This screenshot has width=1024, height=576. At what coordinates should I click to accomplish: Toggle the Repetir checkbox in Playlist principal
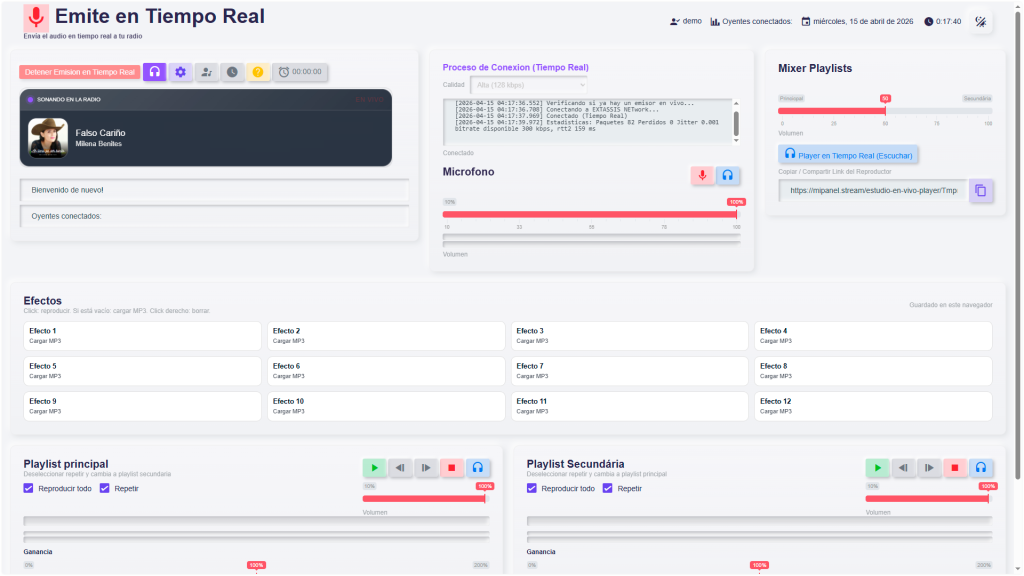105,488
